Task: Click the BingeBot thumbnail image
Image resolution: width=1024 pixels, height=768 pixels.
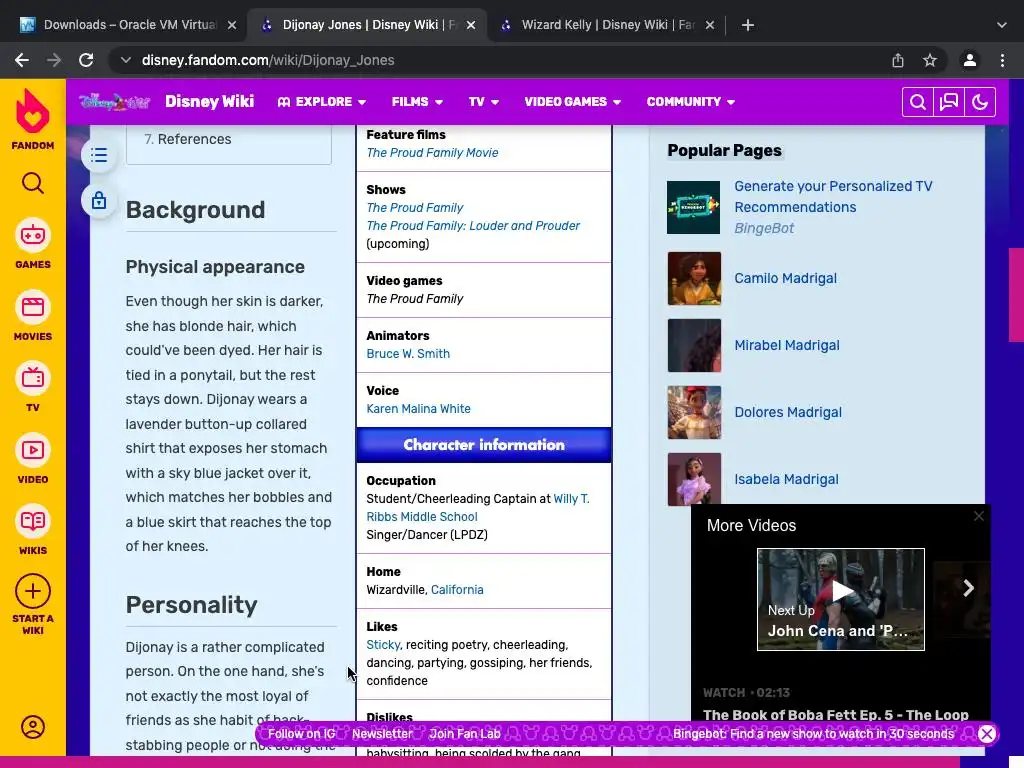Action: click(694, 207)
